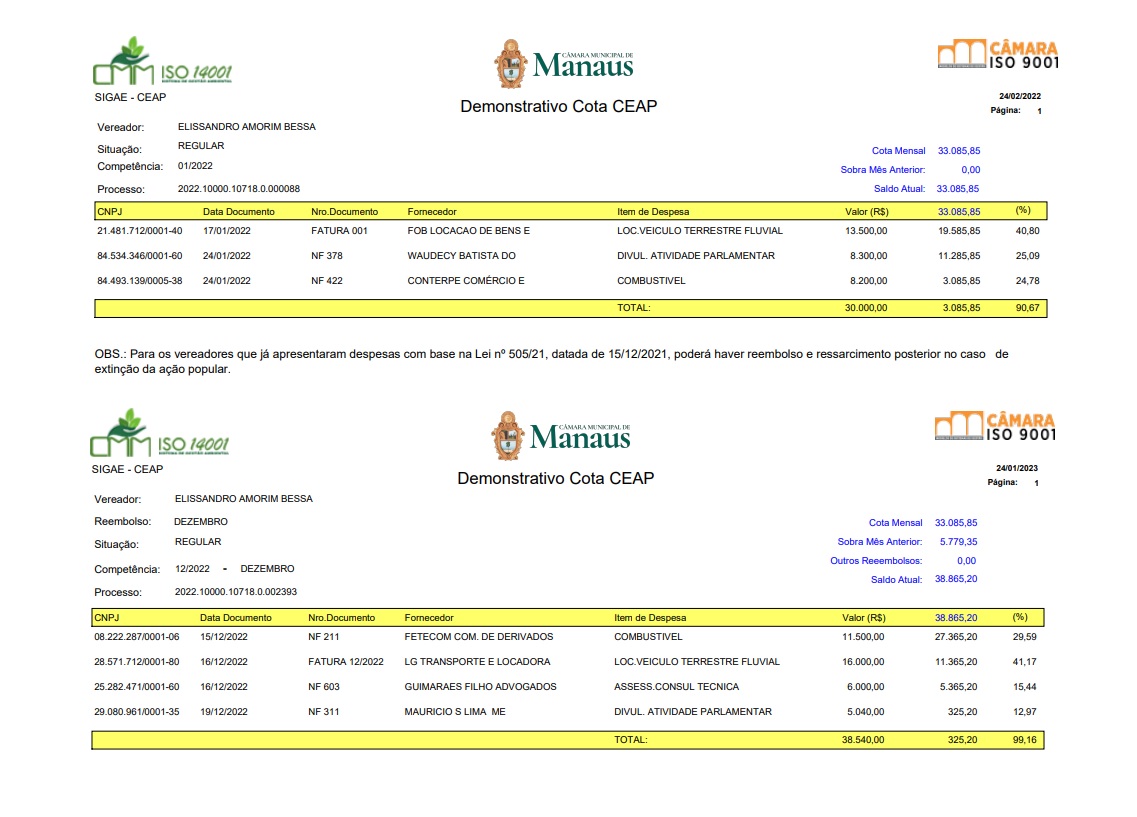Click CNPJ 84.534.346/0001-60
Screen dimensions: 1137x817
pyautogui.click(x=140, y=256)
